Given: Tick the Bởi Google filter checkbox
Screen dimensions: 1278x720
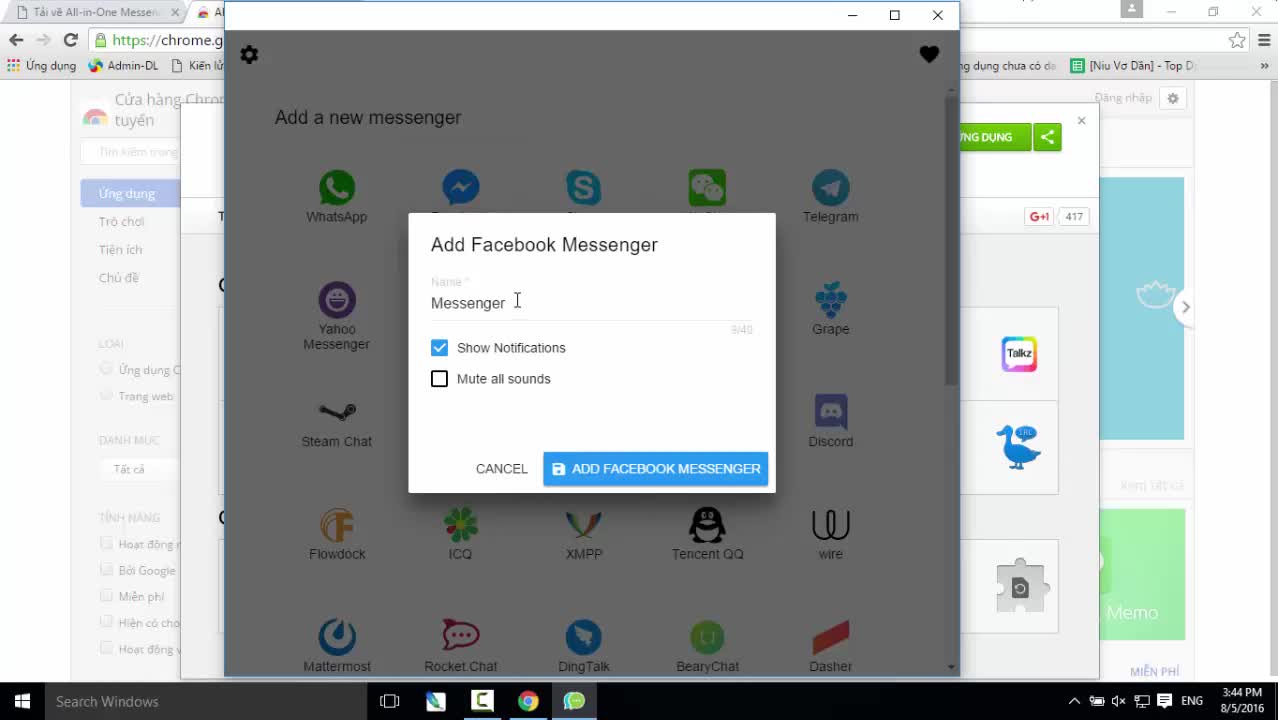Looking at the screenshot, I should [x=106, y=570].
